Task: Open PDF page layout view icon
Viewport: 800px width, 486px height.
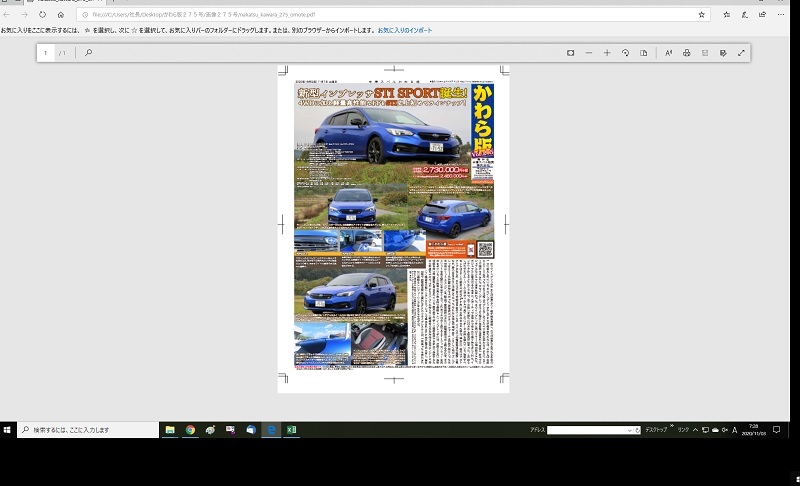Action: click(x=643, y=53)
